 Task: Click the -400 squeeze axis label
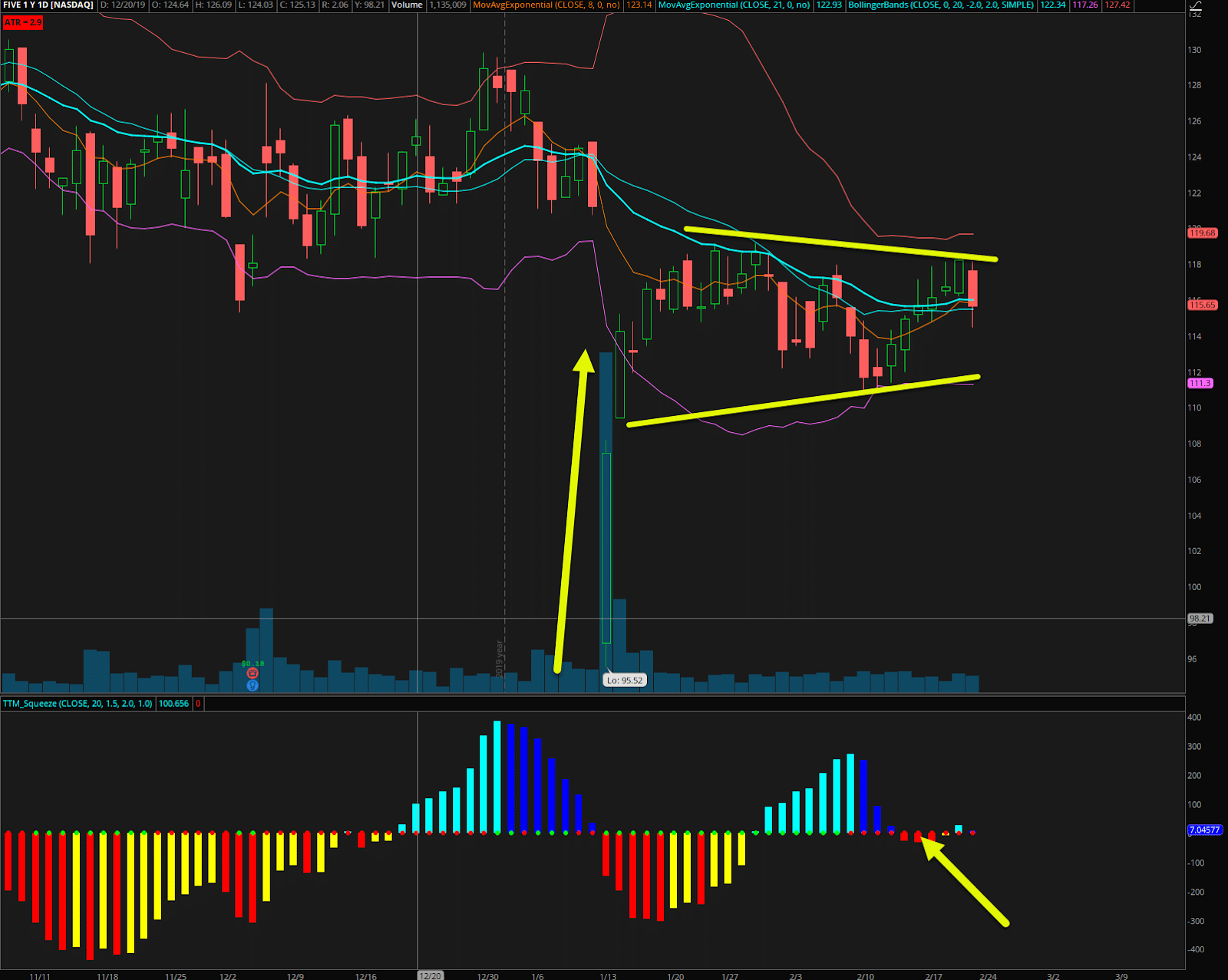(x=1196, y=950)
